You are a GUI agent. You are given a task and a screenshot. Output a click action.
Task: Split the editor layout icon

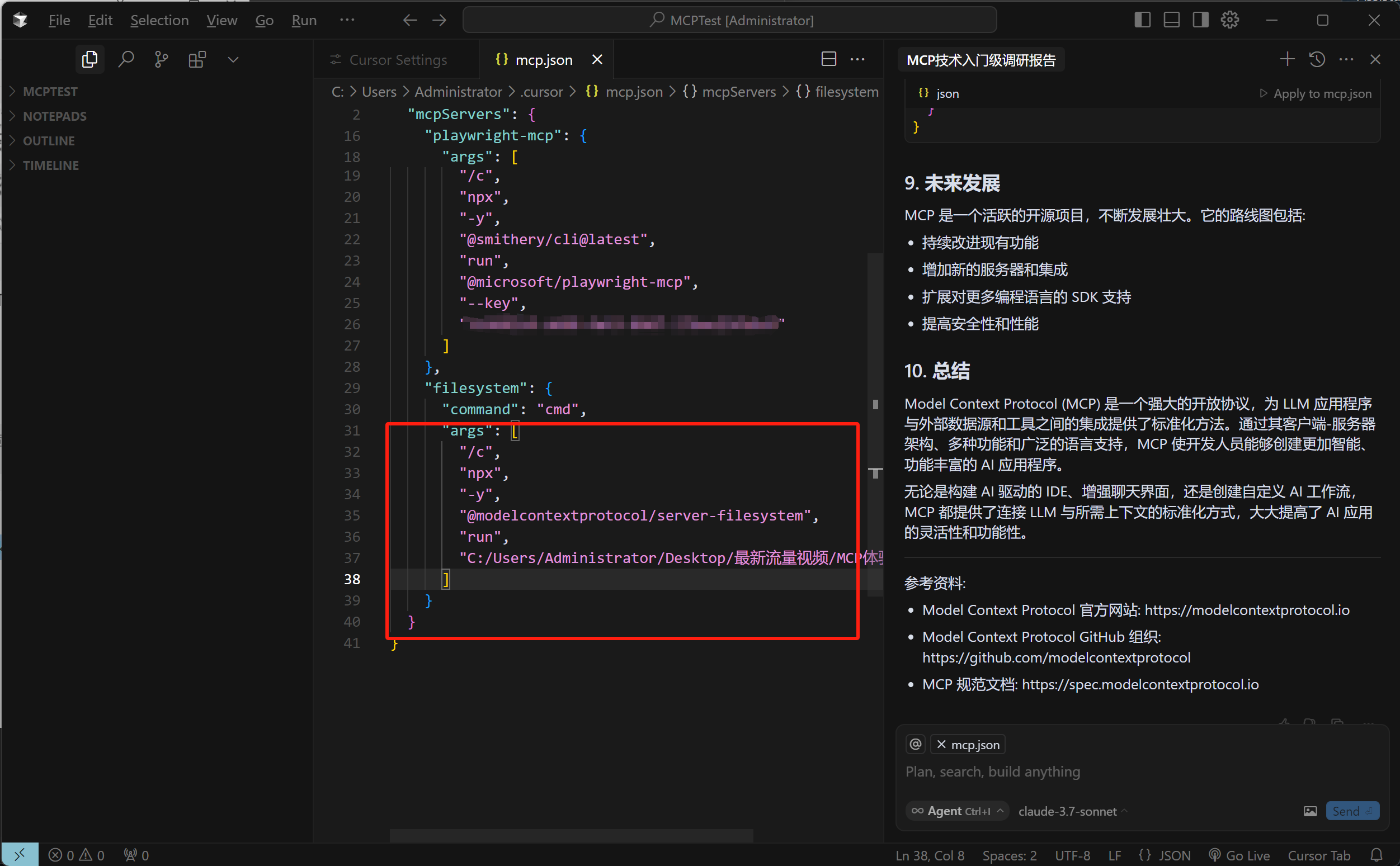(x=828, y=59)
